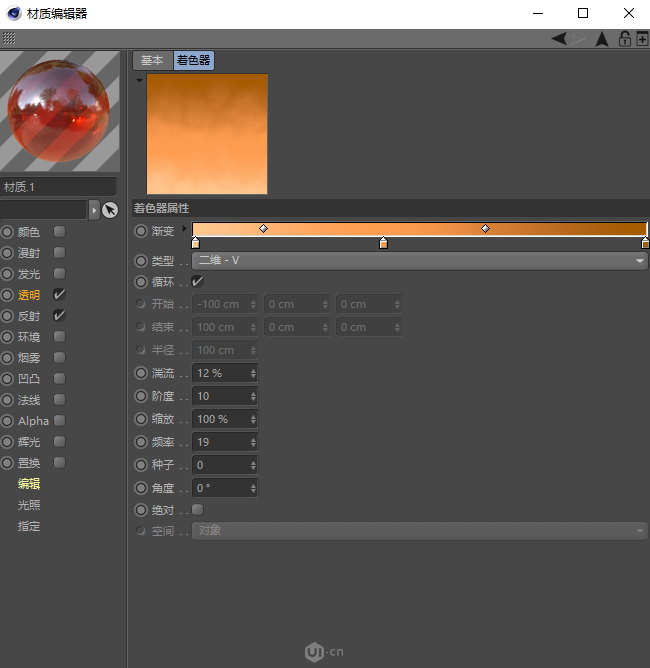Click the keyframe circle beside 湍流

click(x=141, y=373)
